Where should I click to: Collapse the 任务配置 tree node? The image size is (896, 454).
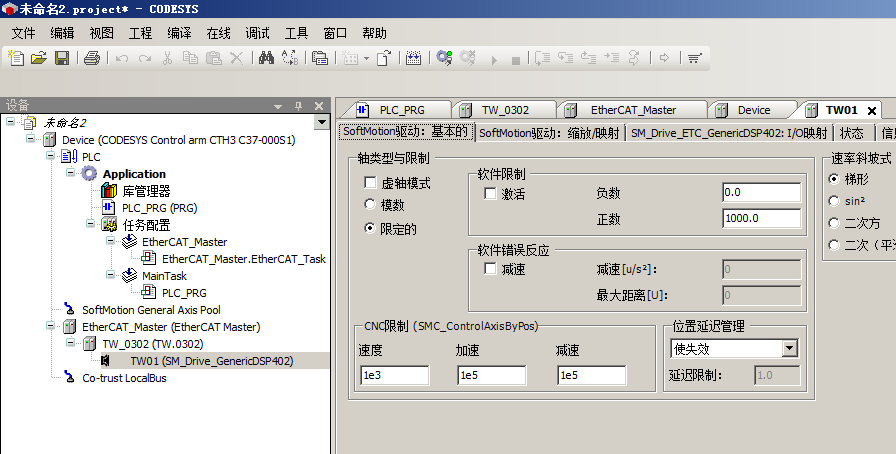[91, 224]
